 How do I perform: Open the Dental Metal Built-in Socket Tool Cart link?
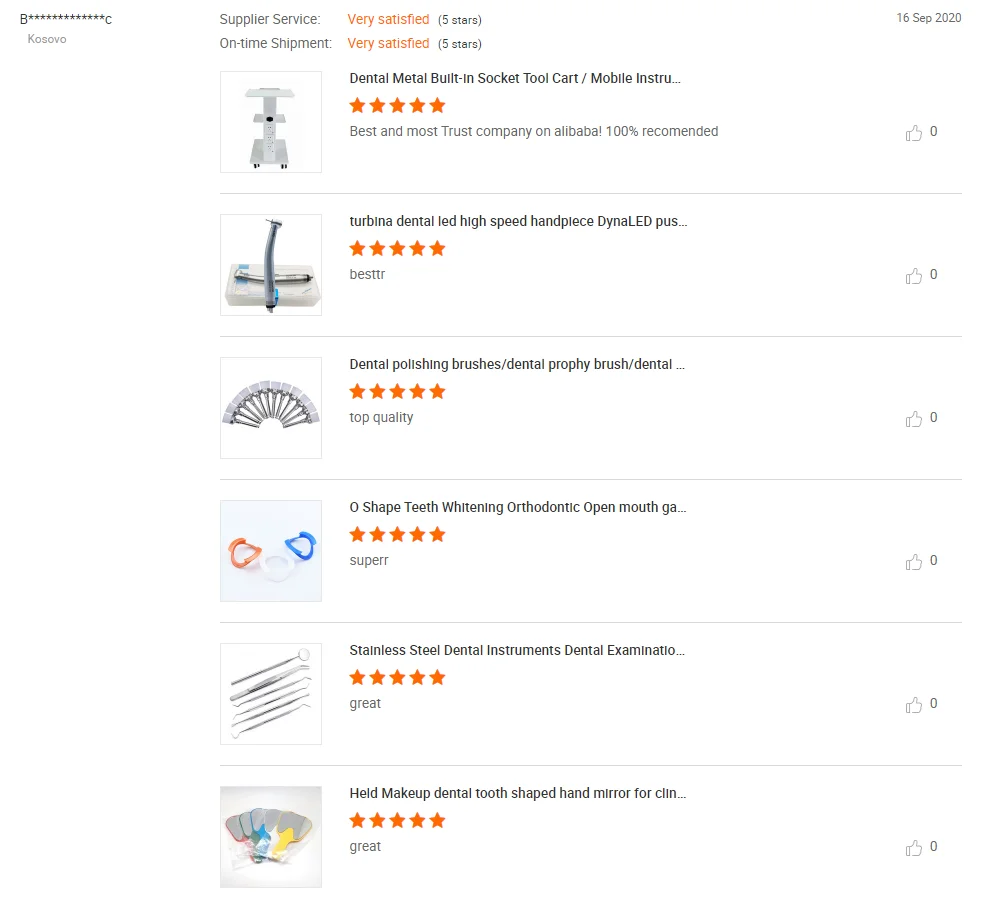tap(515, 78)
